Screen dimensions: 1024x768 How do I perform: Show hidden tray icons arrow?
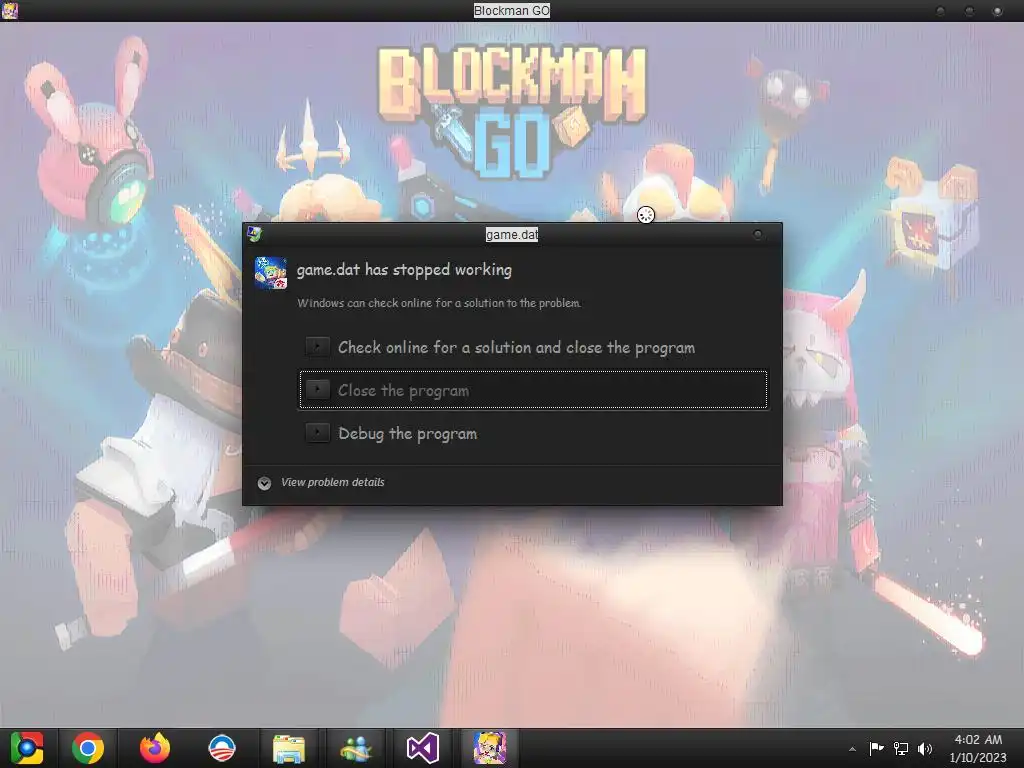click(852, 749)
